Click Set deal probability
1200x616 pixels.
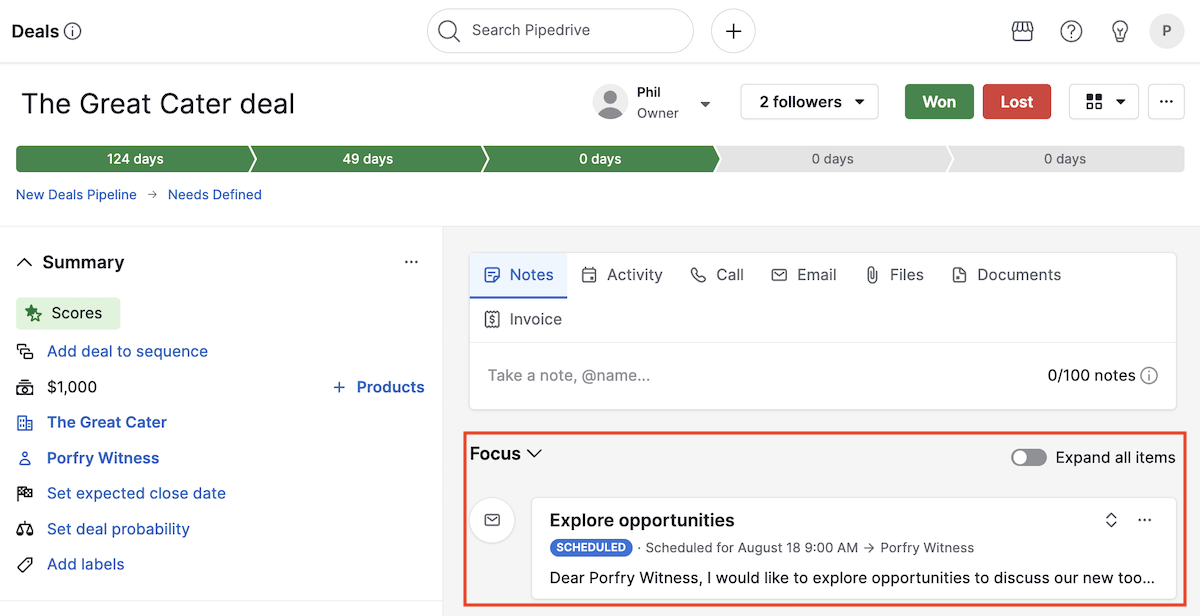coord(118,529)
